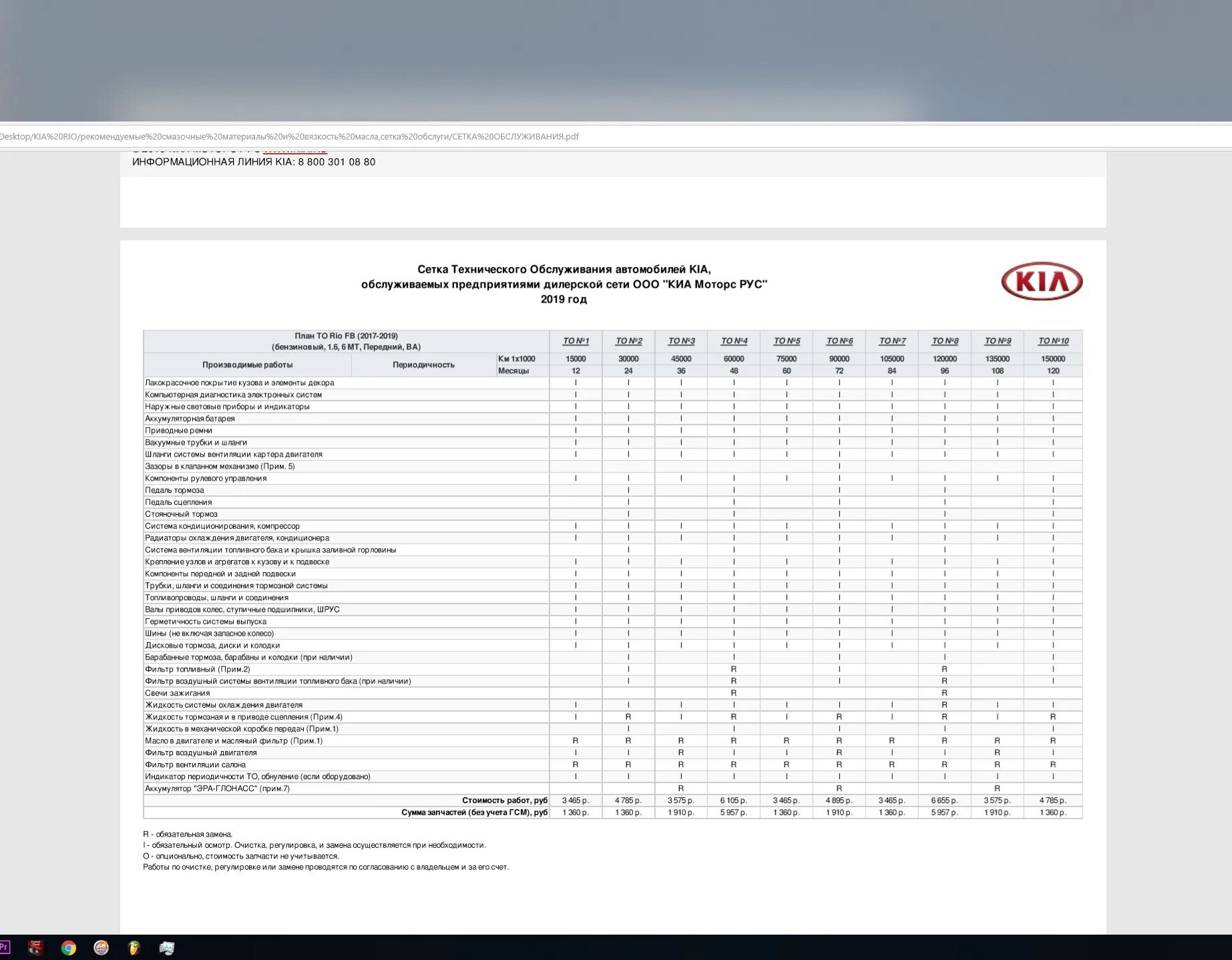Select row 'Жидкость системы охлаждения двигателя'

coord(612,705)
